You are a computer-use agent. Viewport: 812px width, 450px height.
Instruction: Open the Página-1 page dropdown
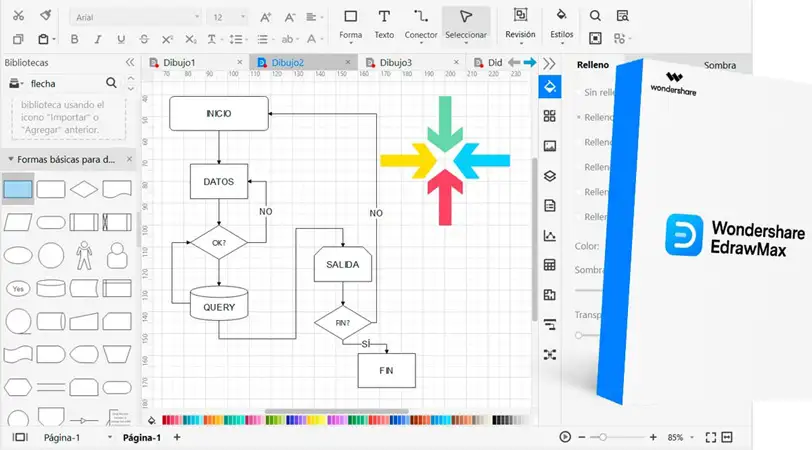coord(110,438)
